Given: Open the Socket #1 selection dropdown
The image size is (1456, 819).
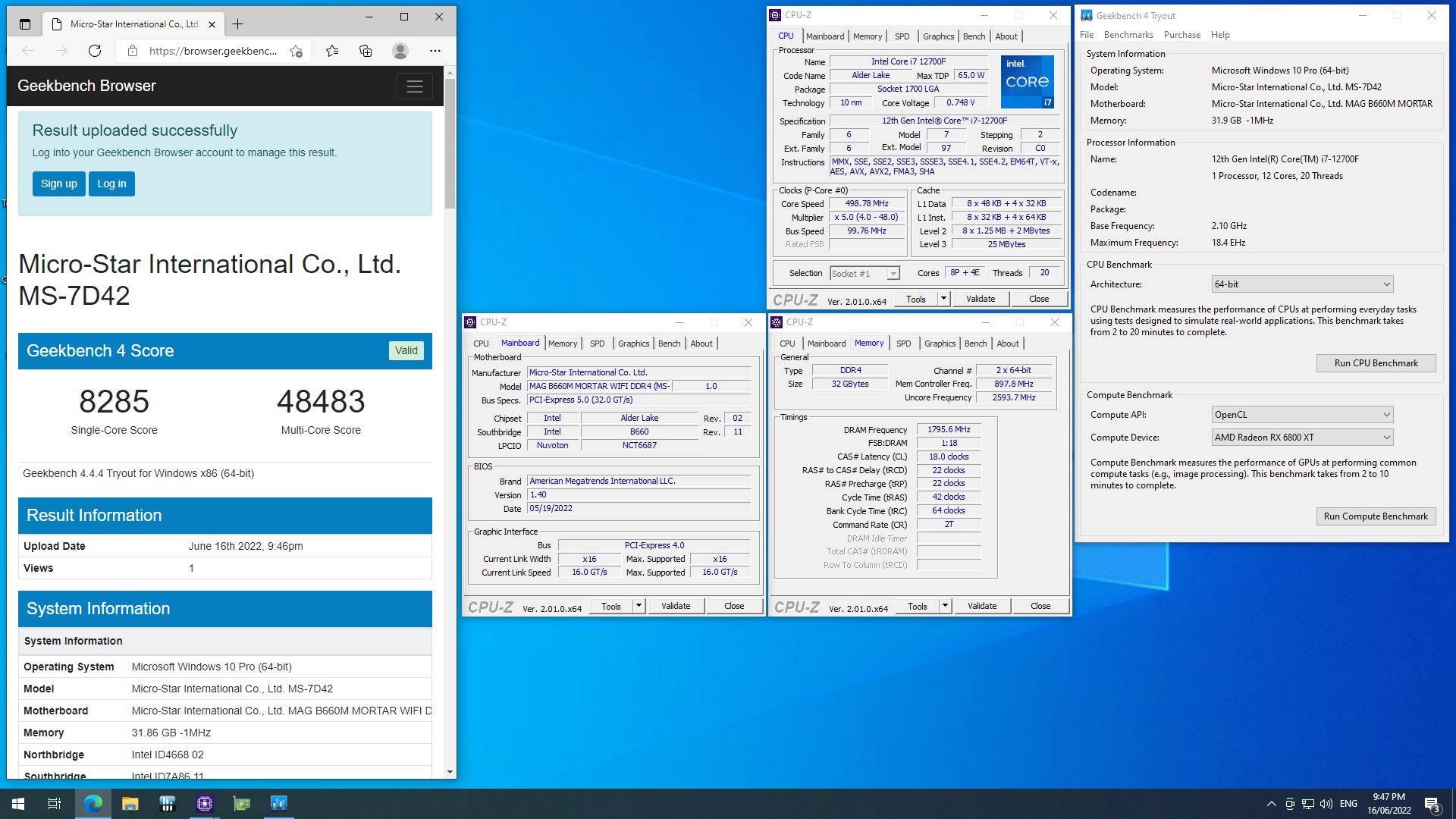Looking at the screenshot, I should tap(864, 274).
